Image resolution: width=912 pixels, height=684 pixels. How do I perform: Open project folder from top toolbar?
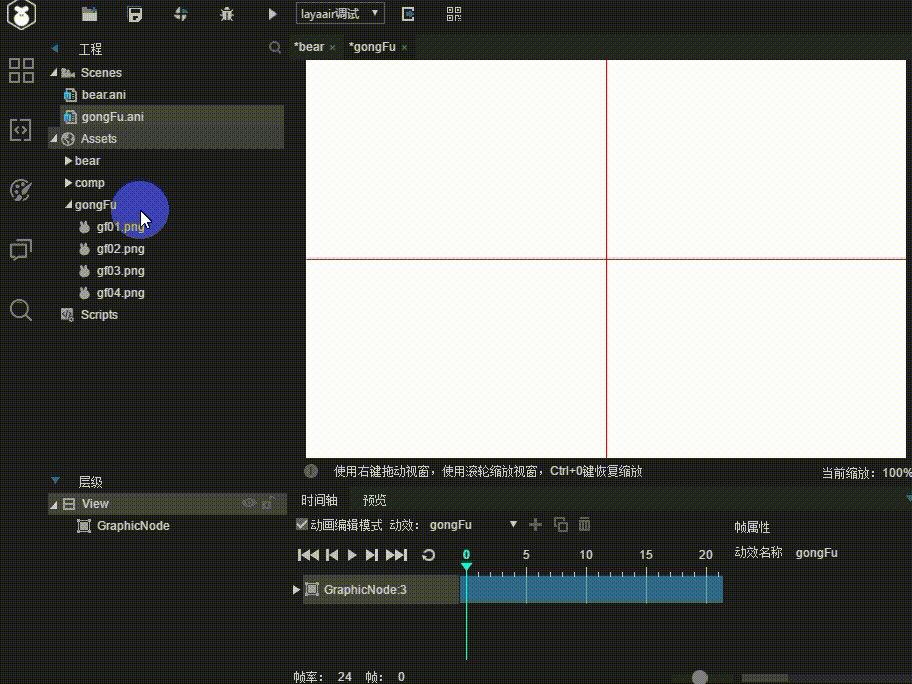[x=89, y=14]
